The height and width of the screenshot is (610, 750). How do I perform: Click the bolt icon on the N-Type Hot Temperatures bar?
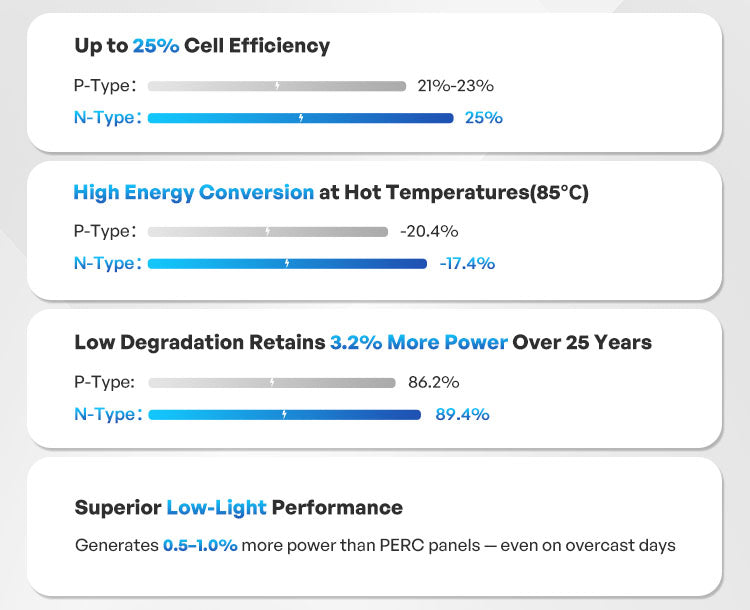click(x=287, y=264)
